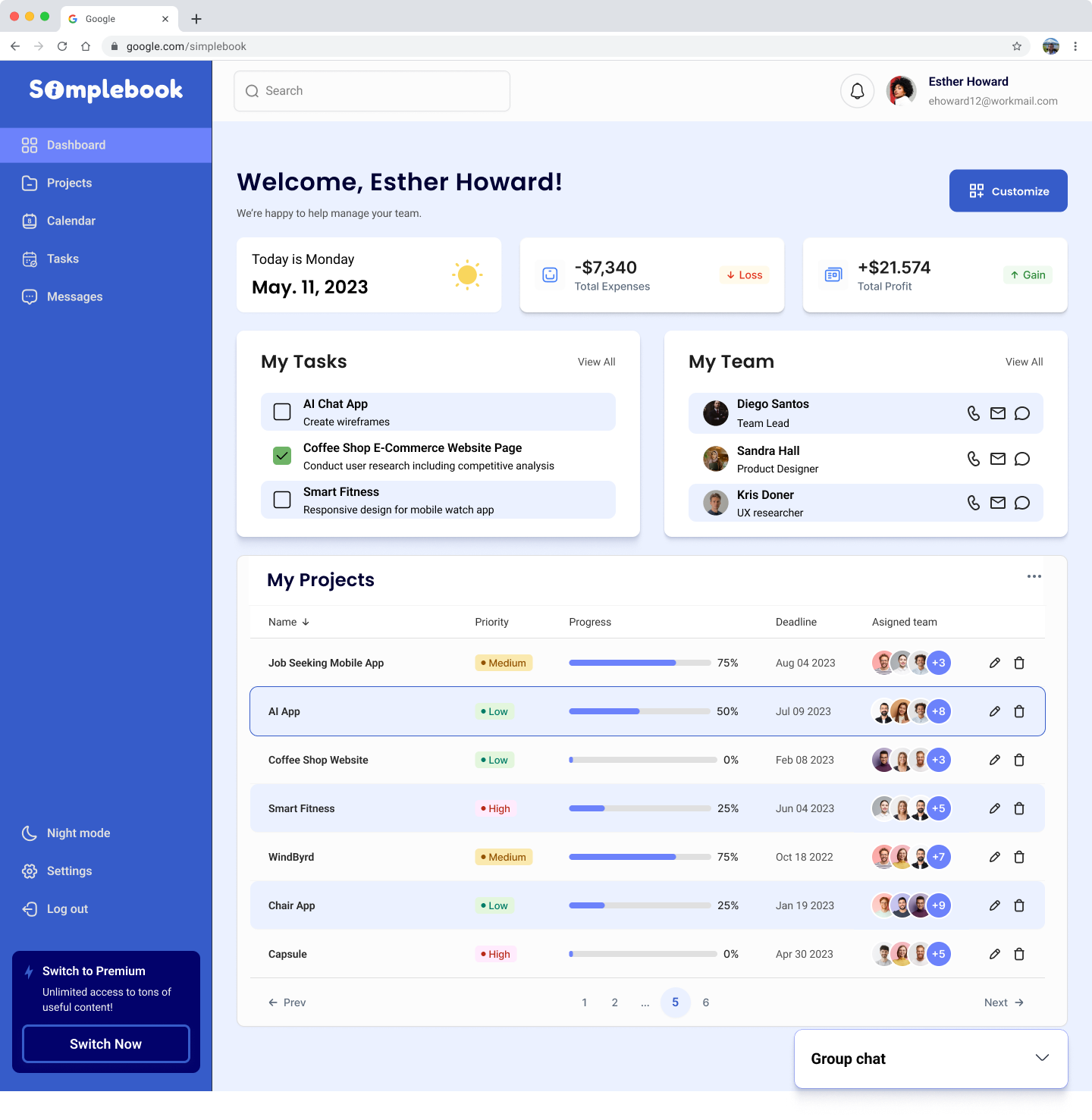Call Diego Santos via phone icon
Viewport: 1092px width, 1120px height.
(974, 413)
